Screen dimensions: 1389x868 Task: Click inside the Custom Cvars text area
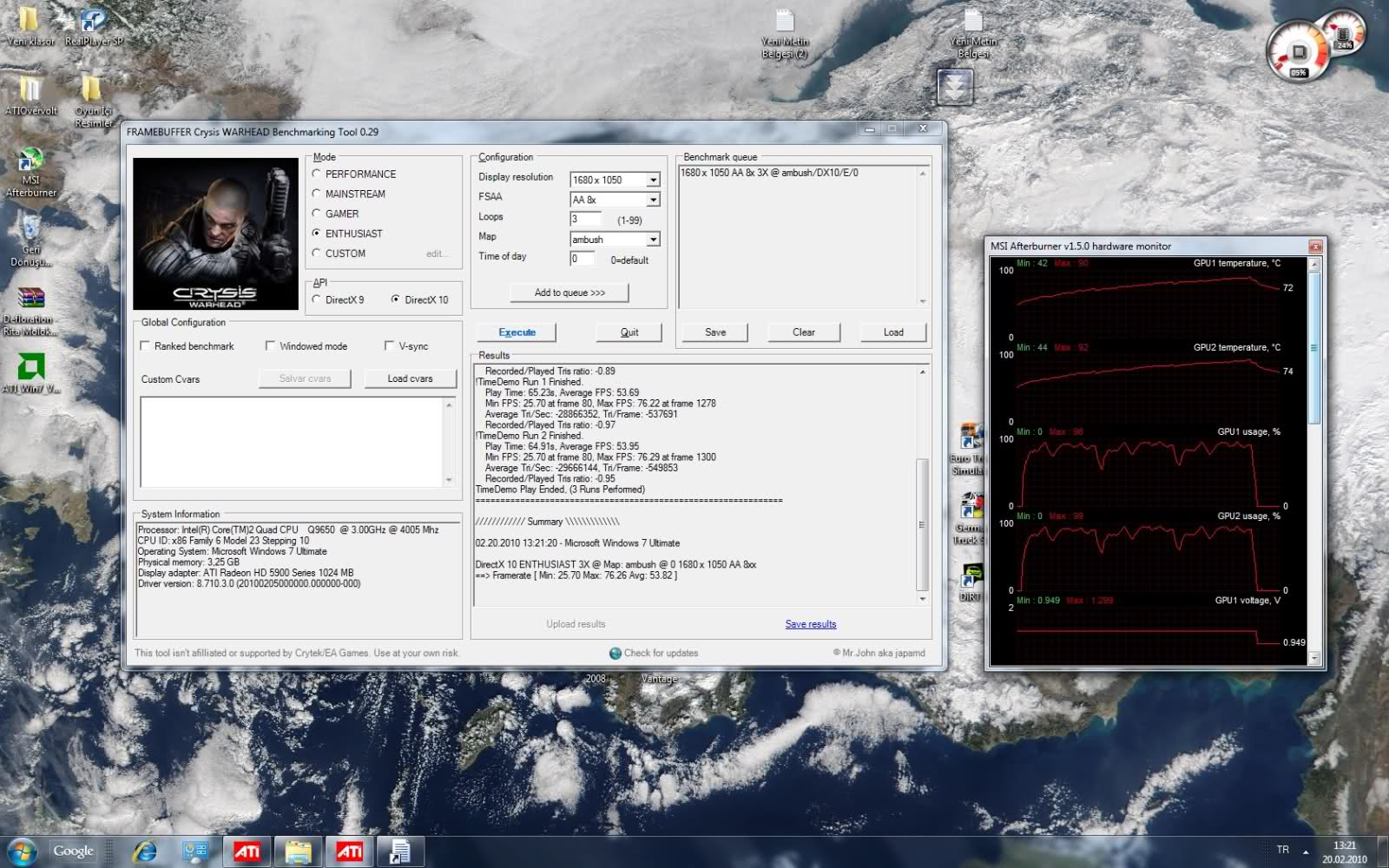click(x=291, y=442)
